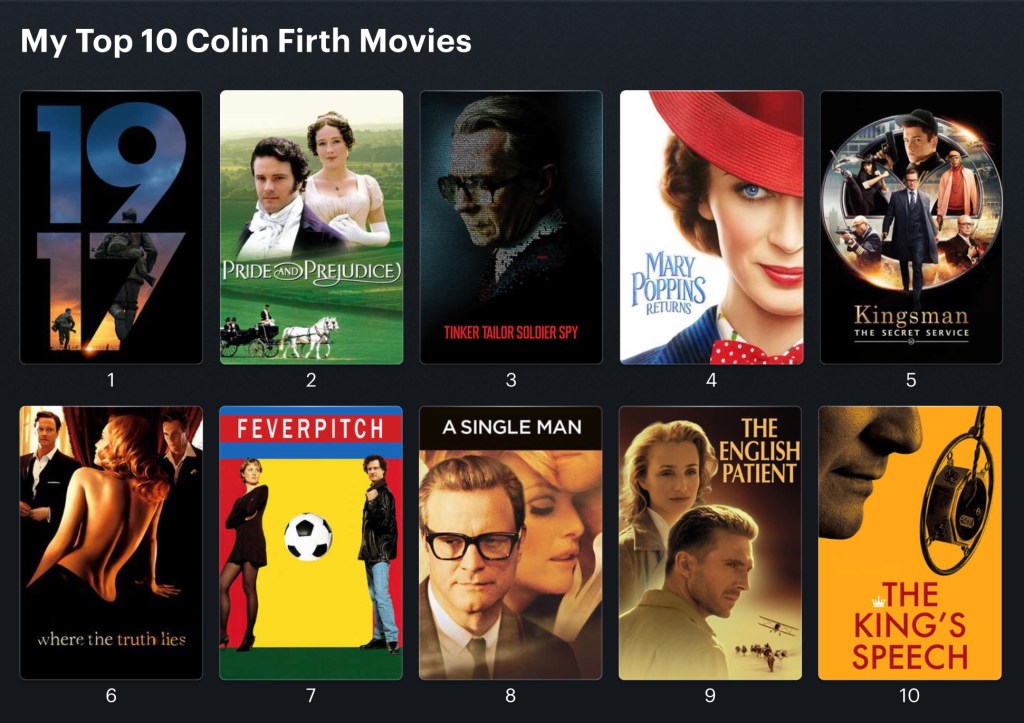The height and width of the screenshot is (723, 1024).
Task: Click the My Top 10 Colin Firth Movies title
Action: (246, 40)
